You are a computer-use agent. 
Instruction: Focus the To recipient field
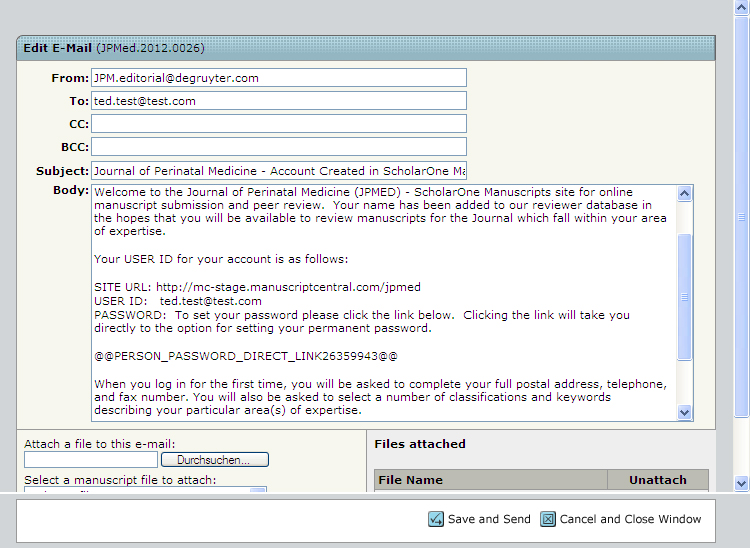[278, 101]
